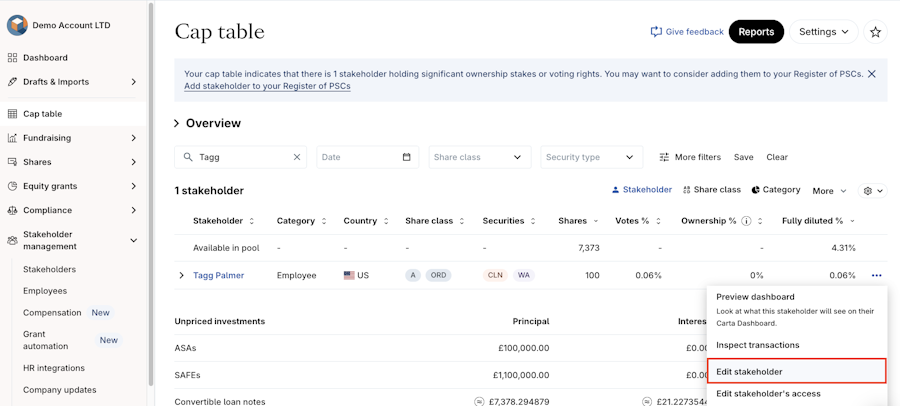Viewport: 900px width, 406px height.
Task: Add stakeholder to your Register of PSCs
Action: click(x=267, y=86)
